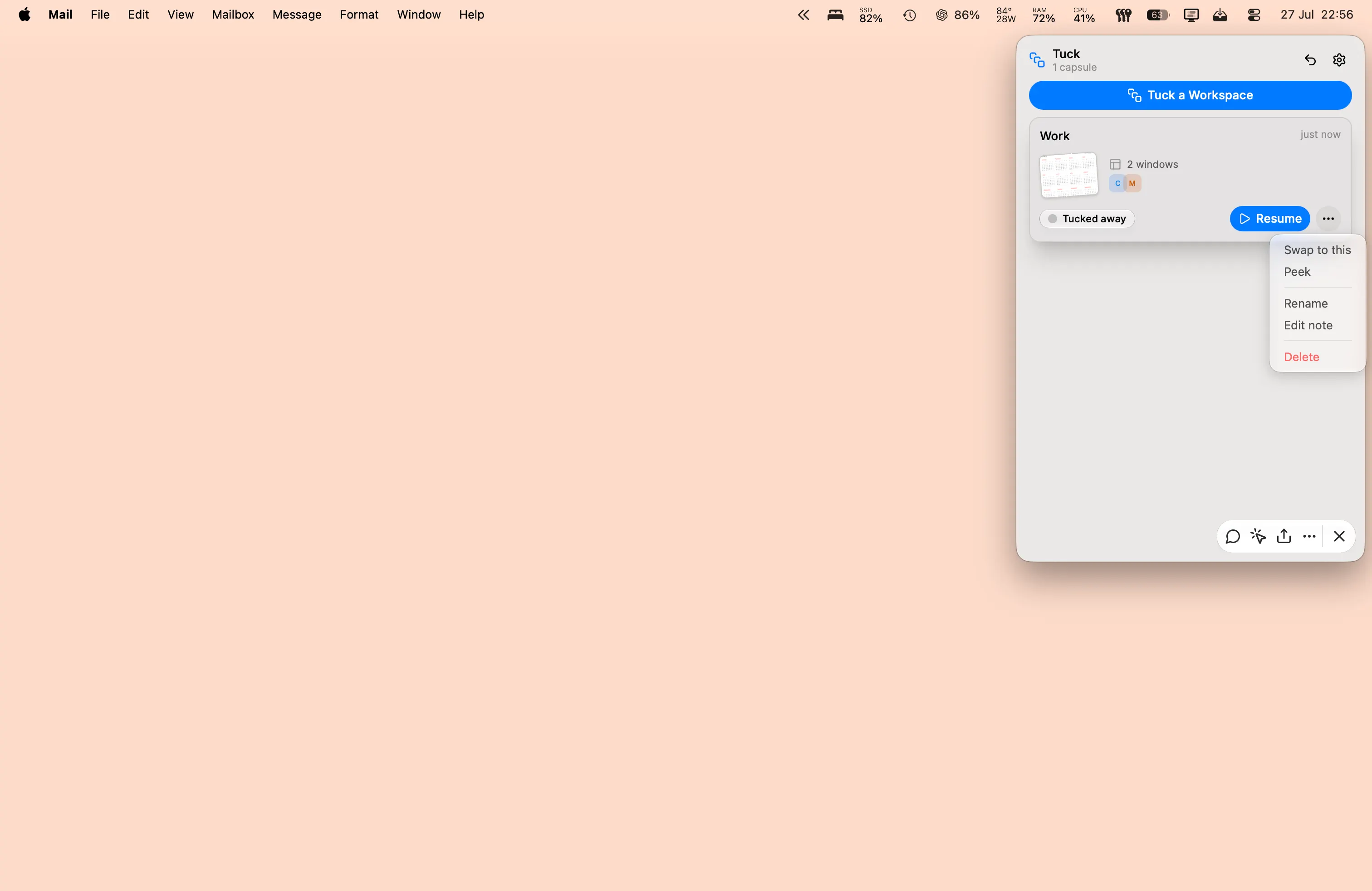Click the date and time 27 Jul 22:56
Image resolution: width=1372 pixels, height=891 pixels.
[x=1317, y=15]
